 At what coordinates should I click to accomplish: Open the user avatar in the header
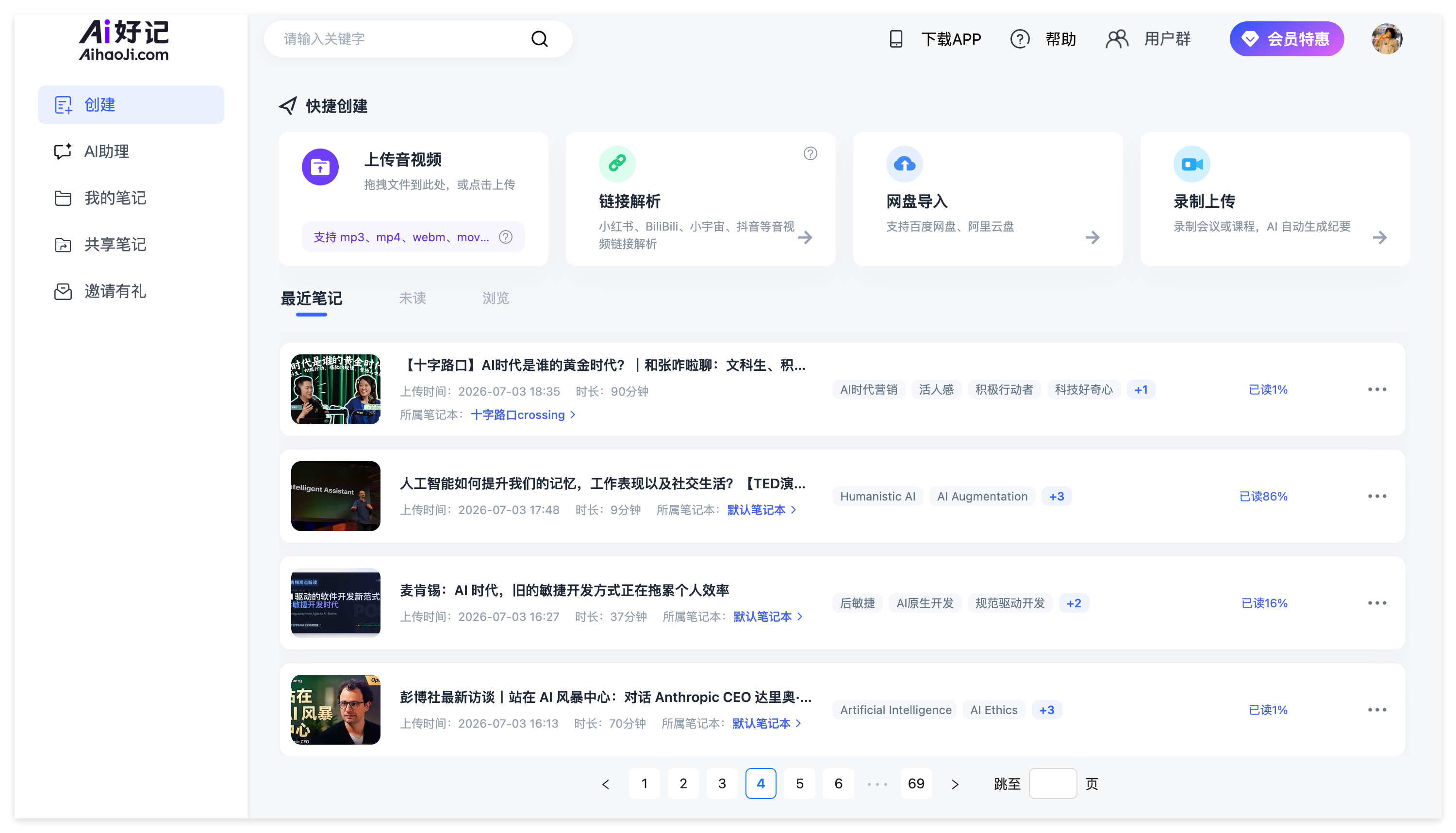coord(1386,39)
